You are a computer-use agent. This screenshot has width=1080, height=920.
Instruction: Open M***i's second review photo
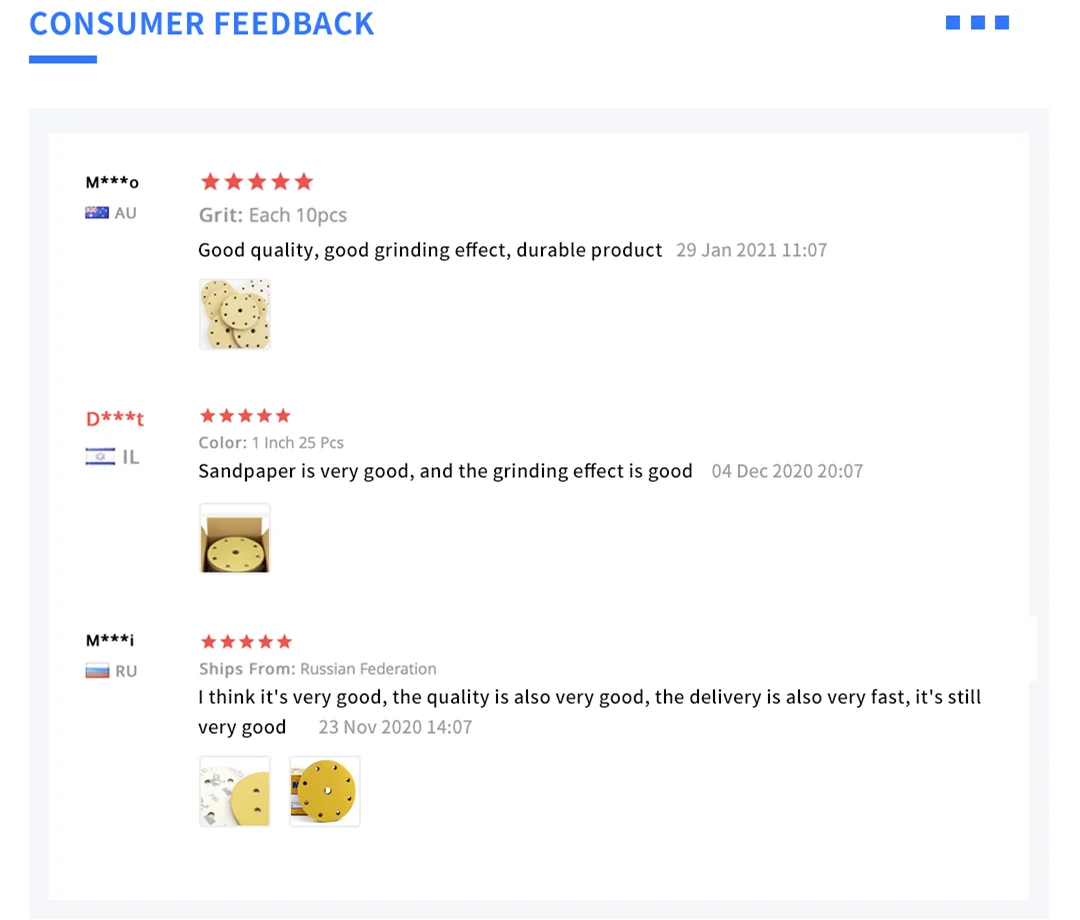pyautogui.click(x=324, y=791)
